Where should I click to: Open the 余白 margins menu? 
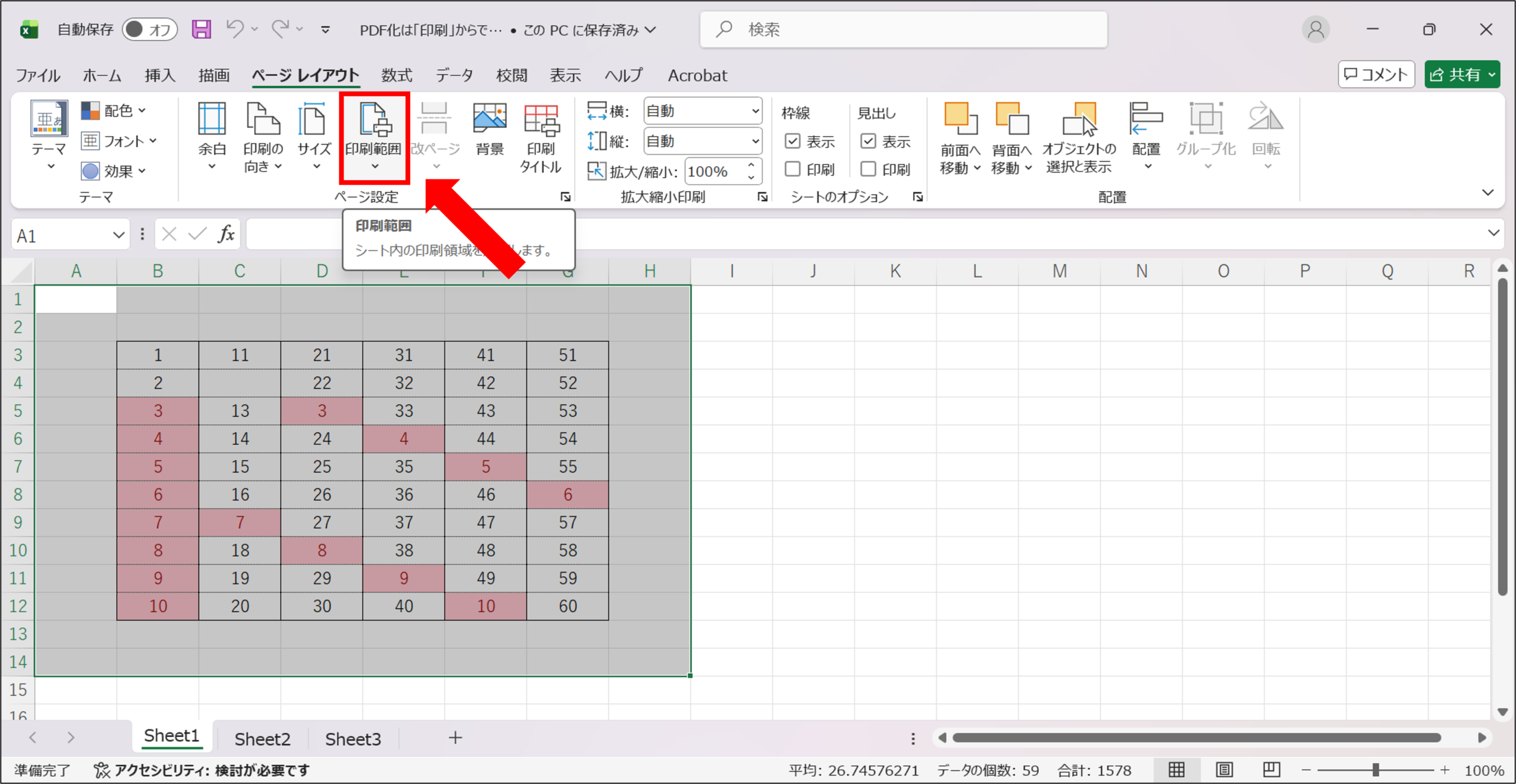[211, 136]
